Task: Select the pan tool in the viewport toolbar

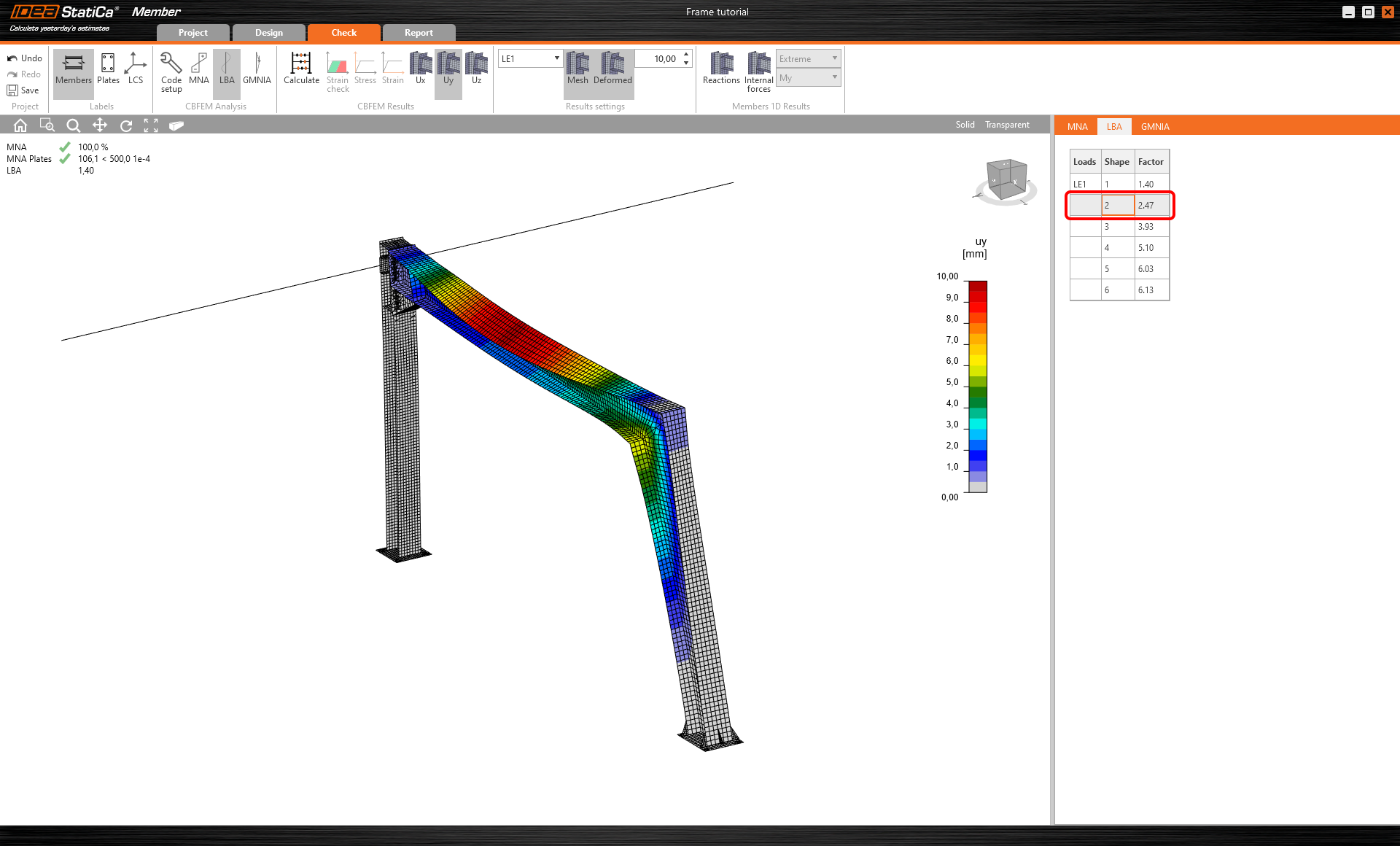Action: [100, 125]
